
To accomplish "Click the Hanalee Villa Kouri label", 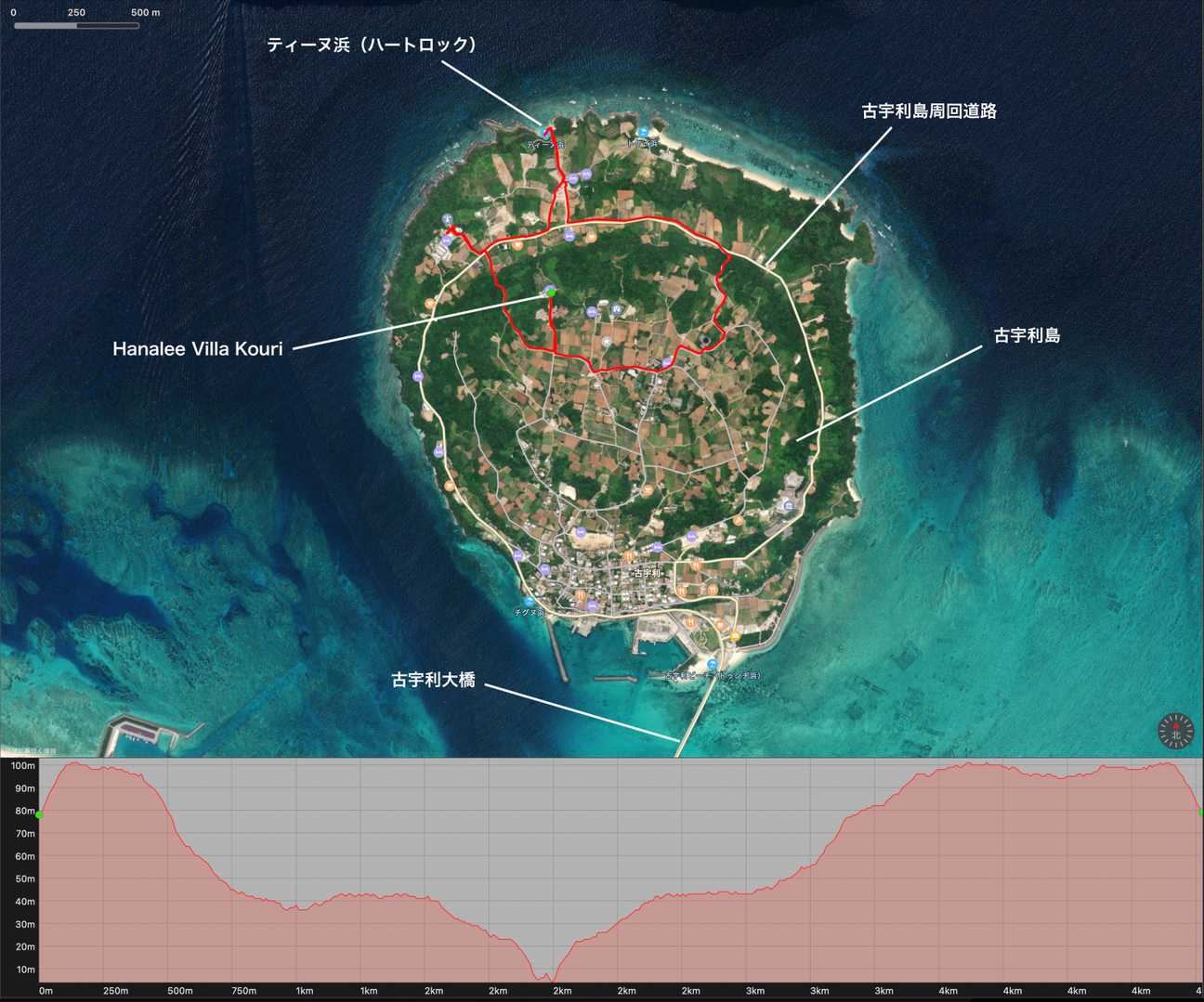I will pos(197,349).
